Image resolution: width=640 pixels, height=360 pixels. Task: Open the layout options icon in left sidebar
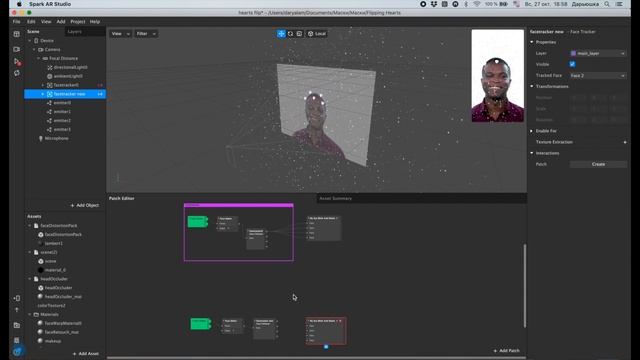(x=16, y=34)
